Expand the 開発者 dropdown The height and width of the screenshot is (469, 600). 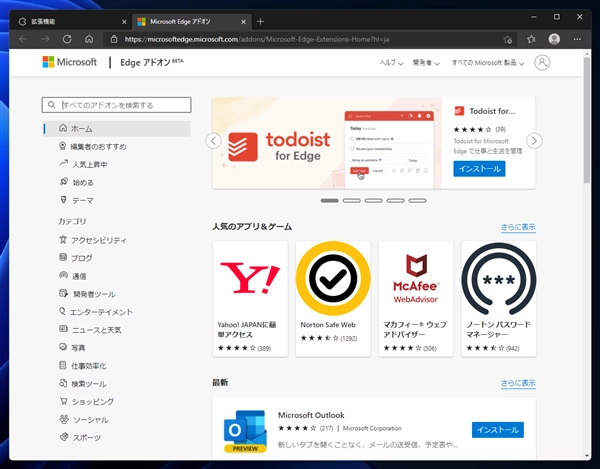point(426,63)
